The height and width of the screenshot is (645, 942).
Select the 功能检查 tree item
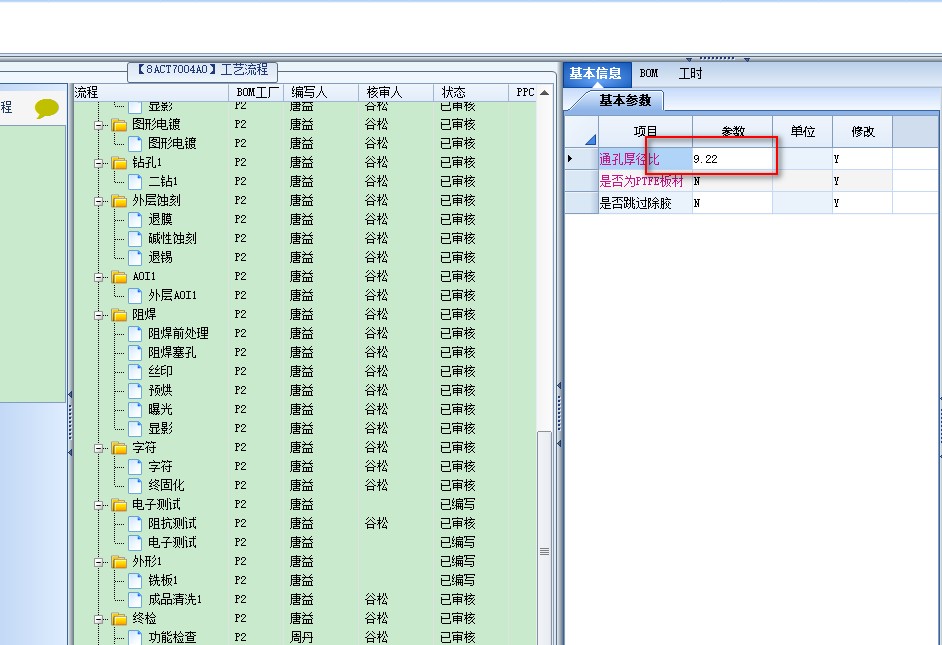tap(172, 637)
